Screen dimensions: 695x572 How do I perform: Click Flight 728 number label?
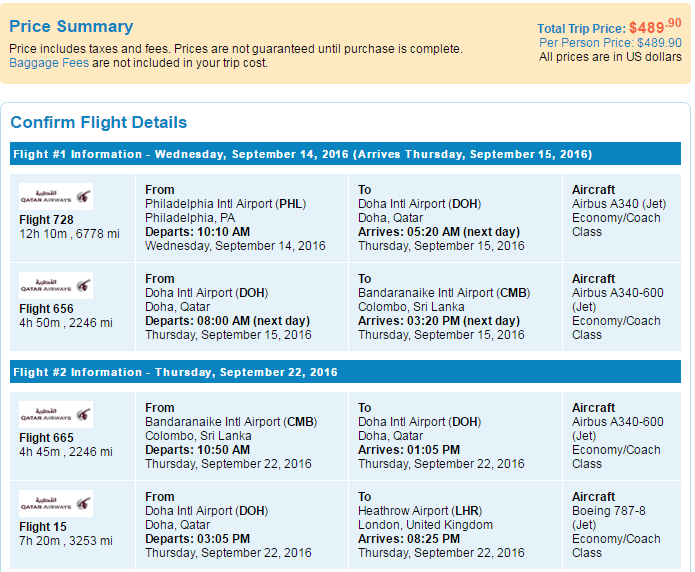[46, 219]
